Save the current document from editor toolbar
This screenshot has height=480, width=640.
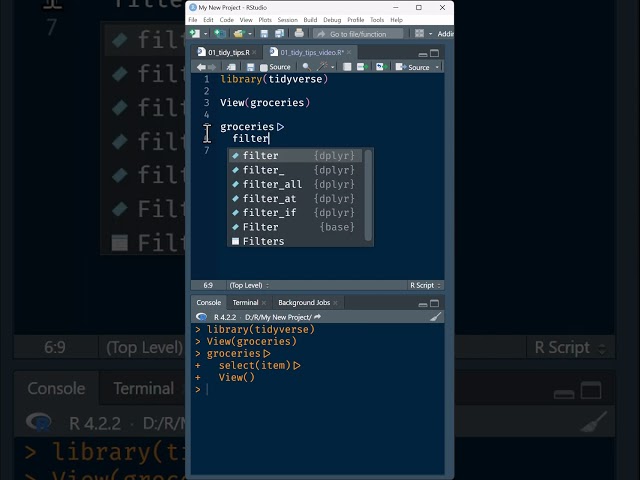[250, 67]
